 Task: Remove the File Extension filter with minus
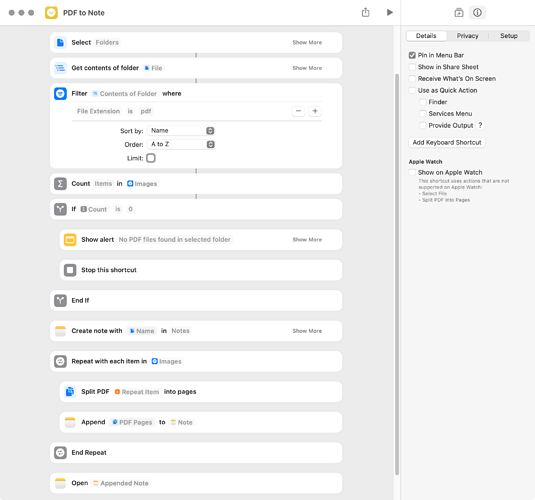coord(298,111)
